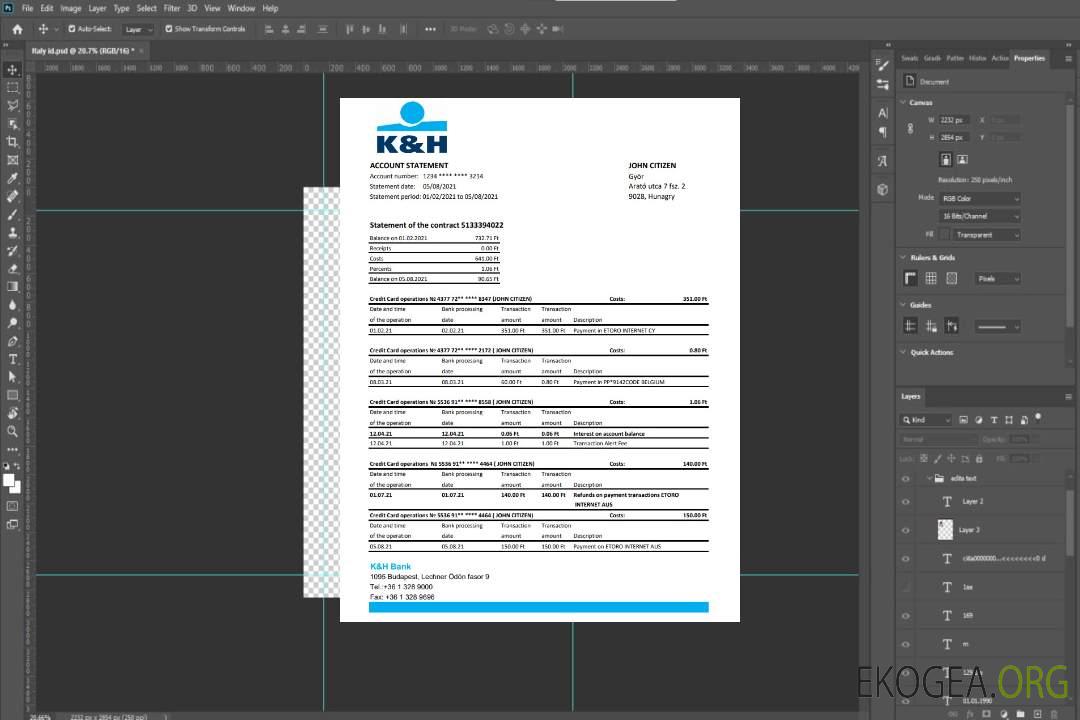The width and height of the screenshot is (1080, 720).
Task: Select the Brush tool
Action: 12,214
